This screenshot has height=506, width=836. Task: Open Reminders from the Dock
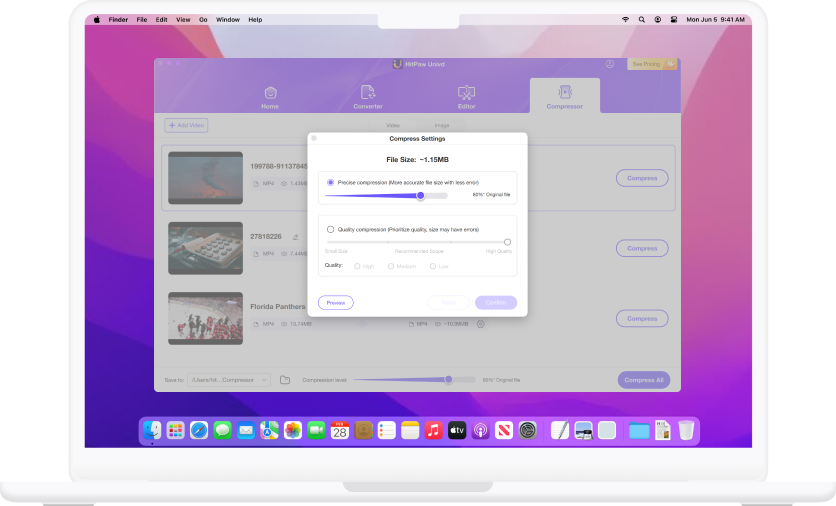tap(387, 430)
